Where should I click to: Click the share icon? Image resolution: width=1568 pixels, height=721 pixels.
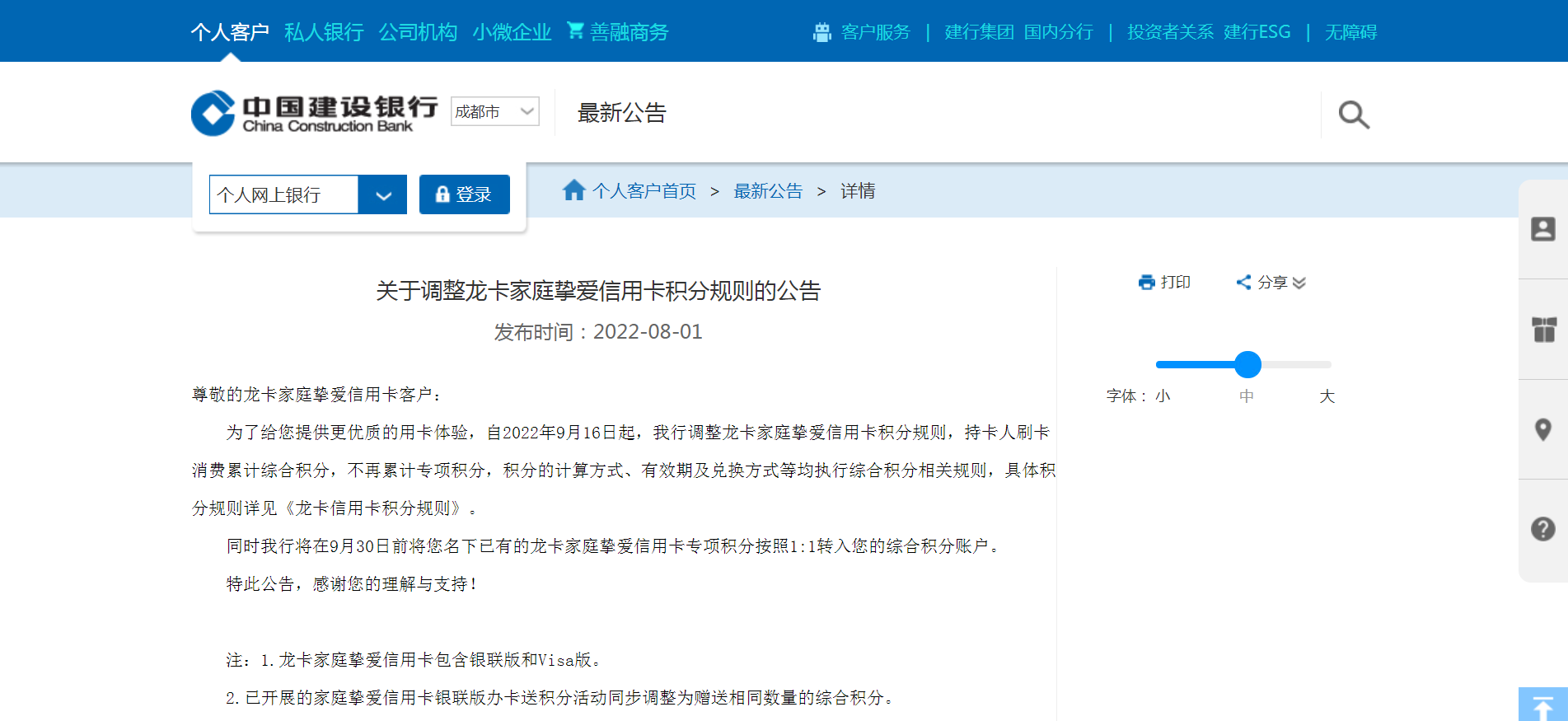(1243, 283)
